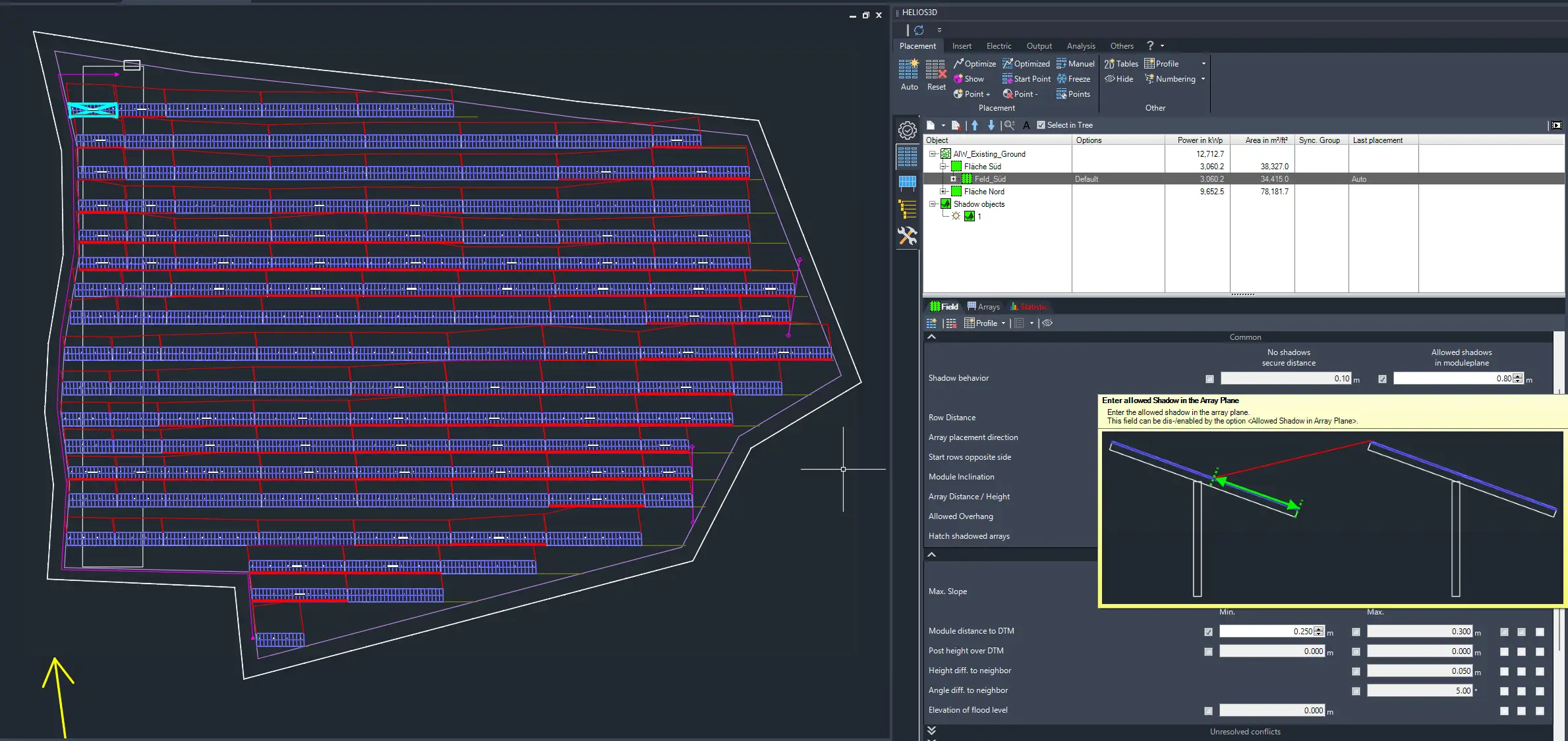The image size is (1568, 741).
Task: Click the refresh icon in the Helios3D header
Action: point(919,30)
